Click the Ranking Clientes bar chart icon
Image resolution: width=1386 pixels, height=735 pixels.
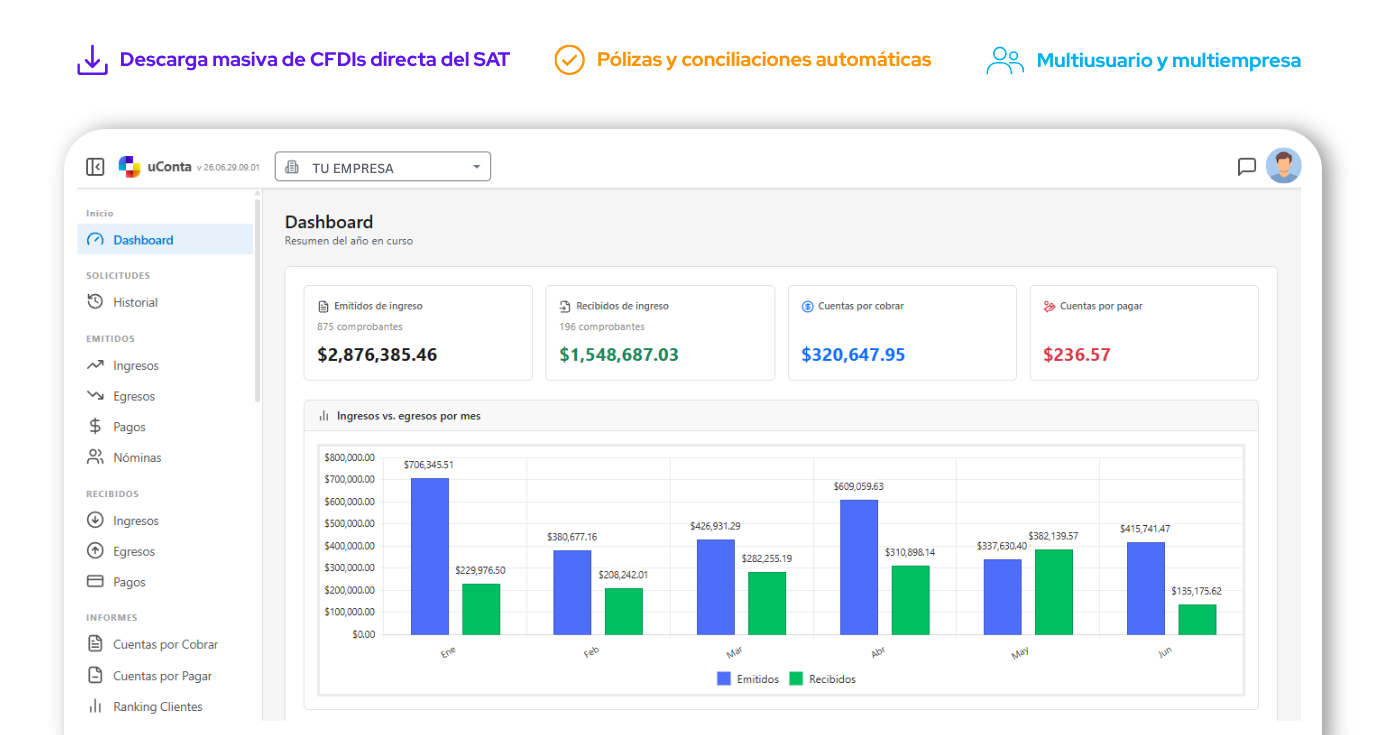[x=95, y=706]
